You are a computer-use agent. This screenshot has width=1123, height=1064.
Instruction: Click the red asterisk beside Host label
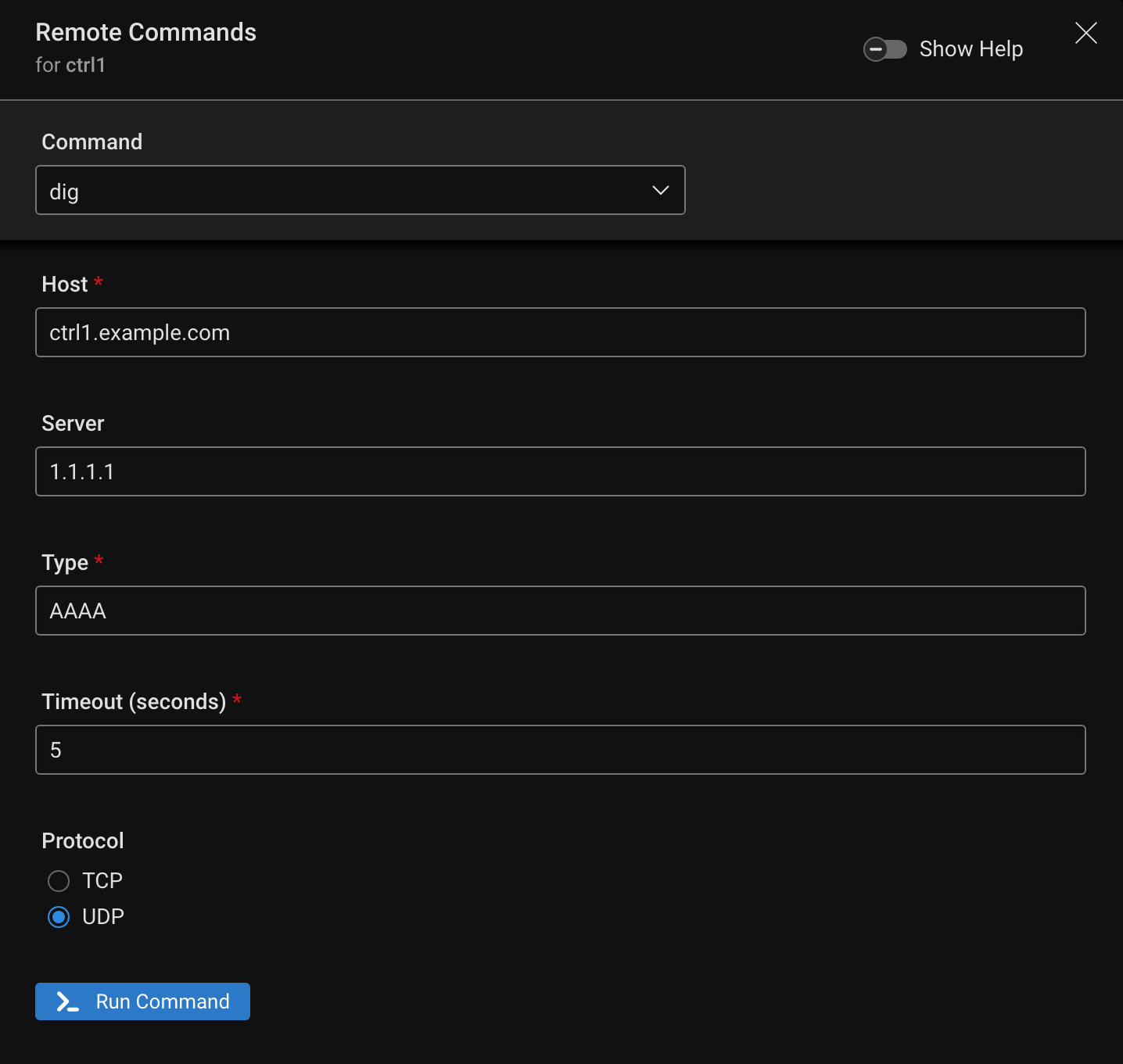pyautogui.click(x=99, y=281)
